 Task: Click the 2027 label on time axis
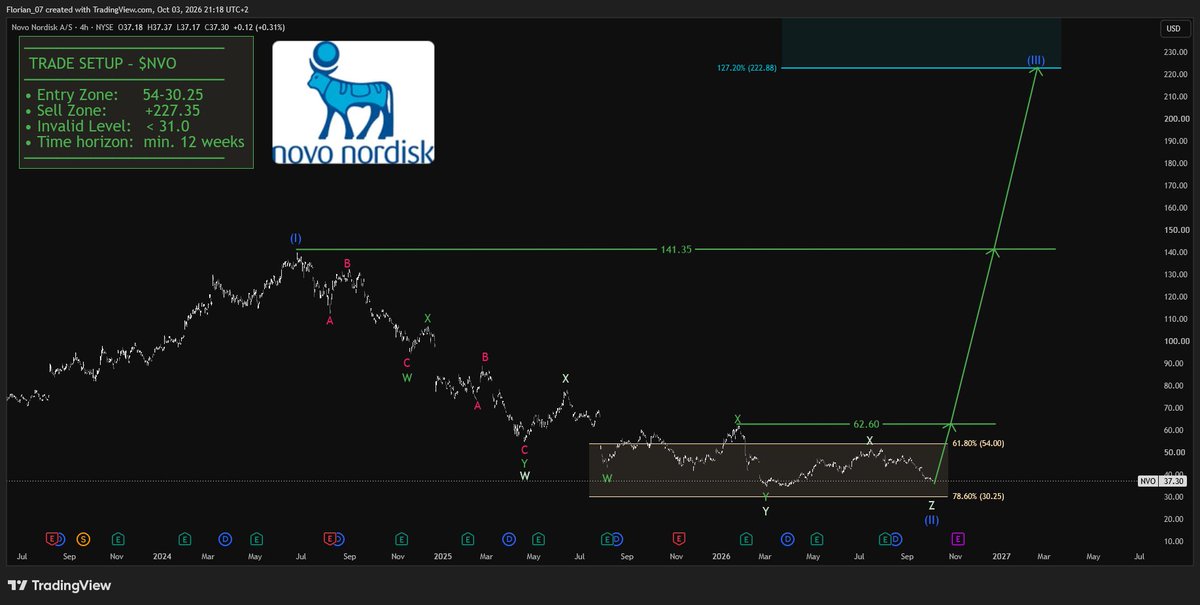(1000, 555)
